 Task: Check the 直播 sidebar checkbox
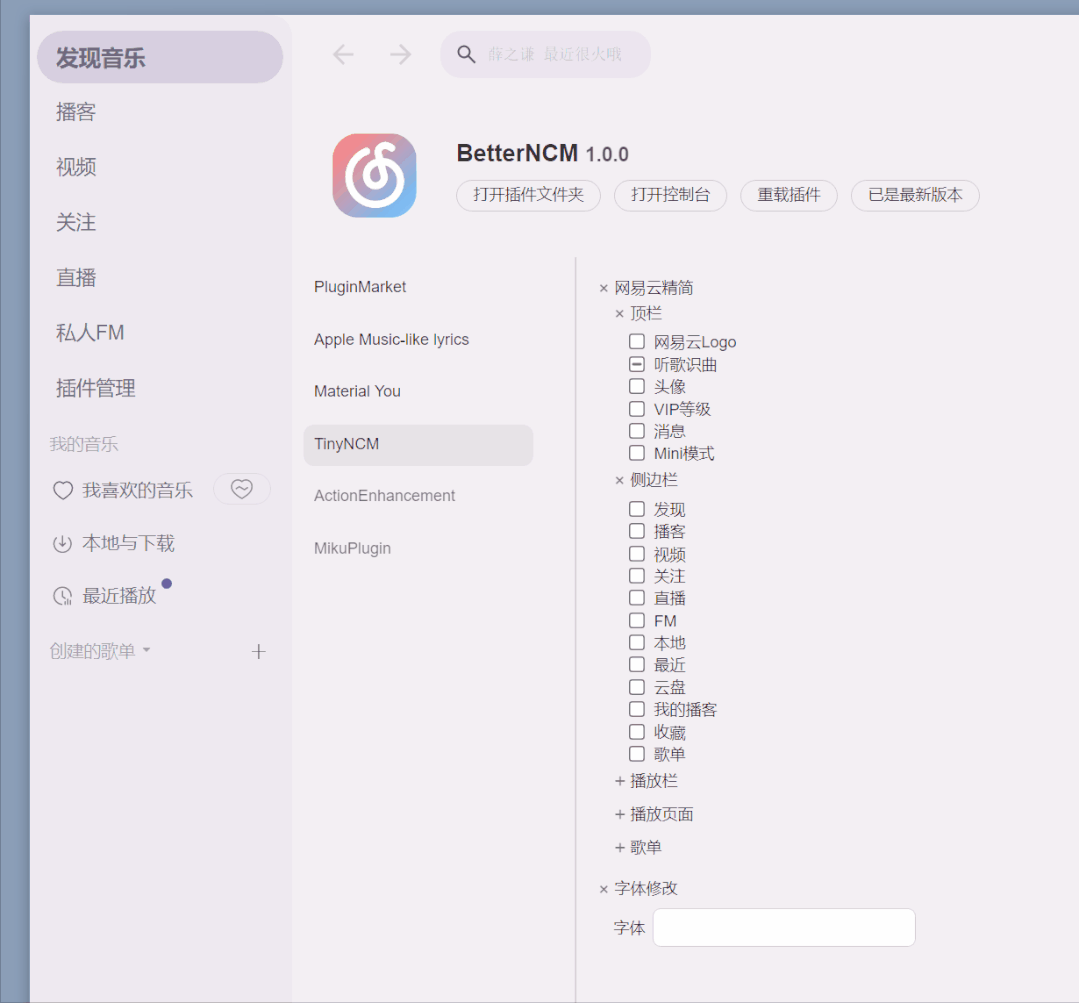[637, 597]
